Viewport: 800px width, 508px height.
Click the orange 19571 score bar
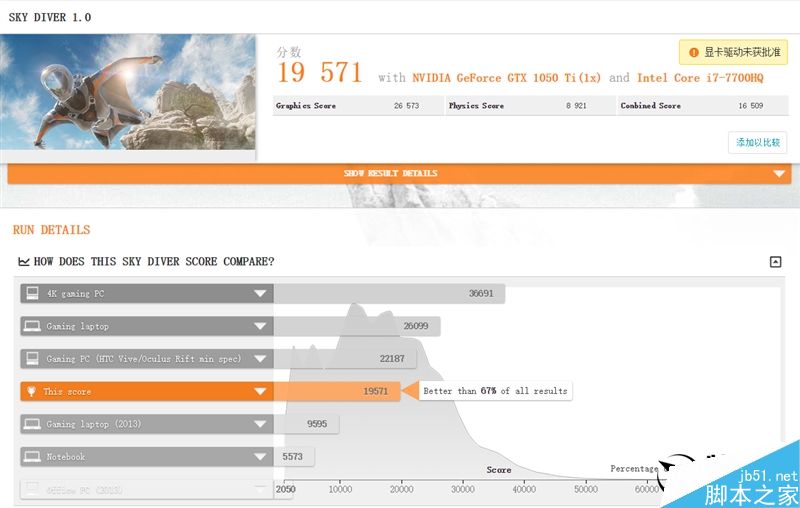coord(337,391)
